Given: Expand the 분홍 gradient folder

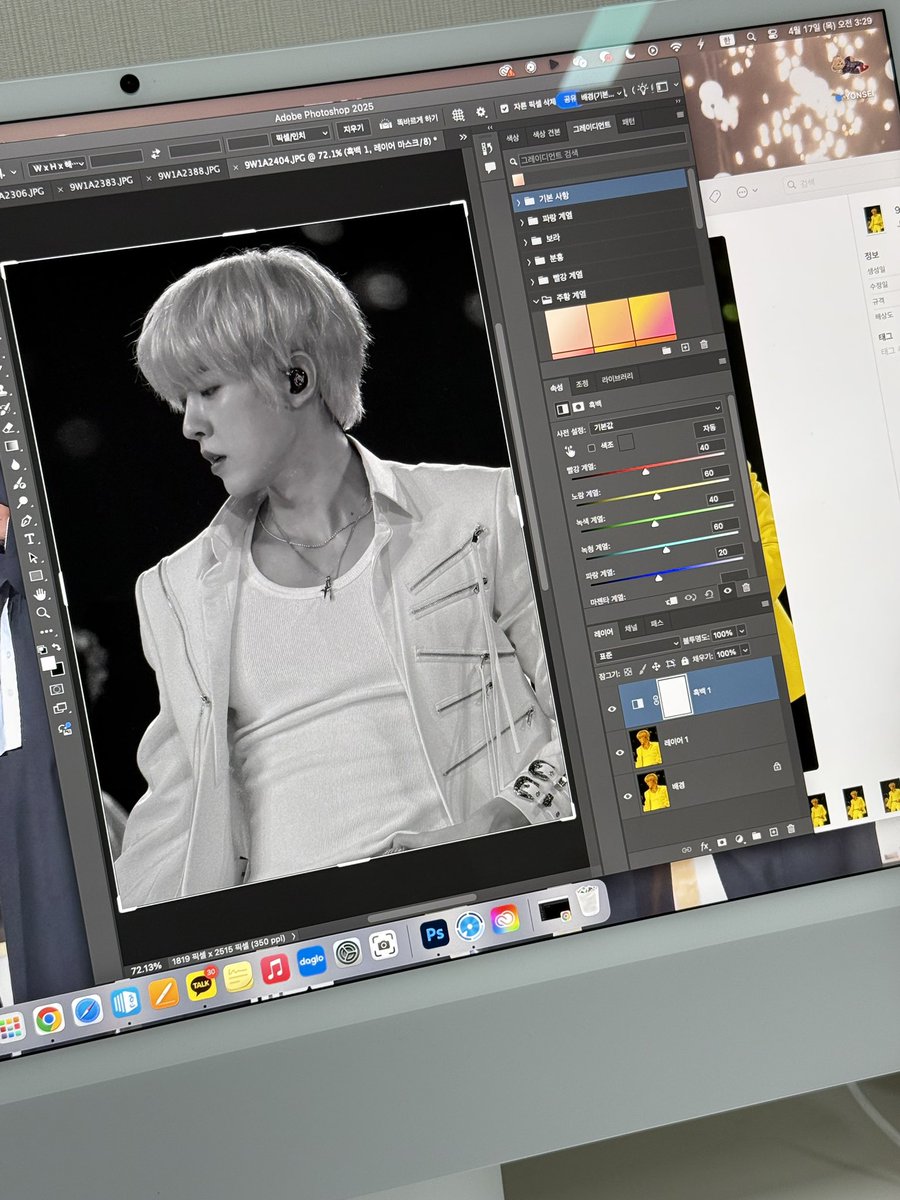Looking at the screenshot, I should coord(529,261).
